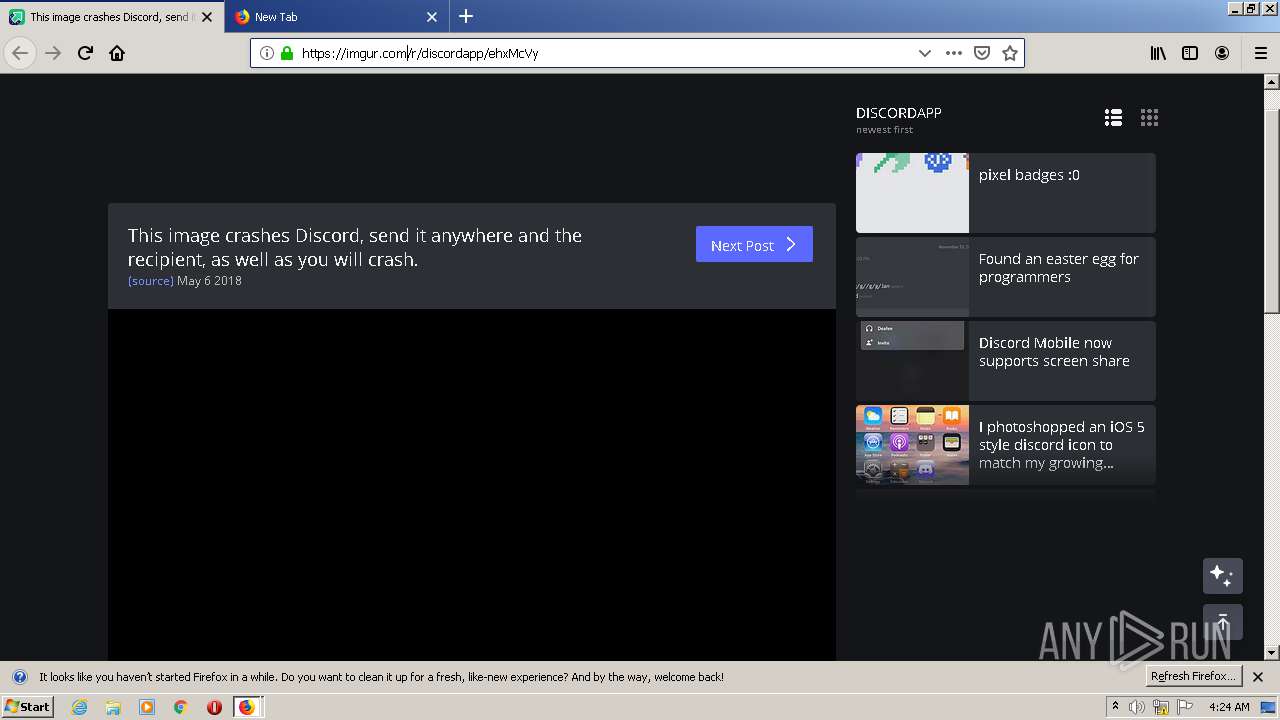Screen dimensions: 1280x720
Task: Open Windows Explorer folder from taskbar
Action: coord(113,707)
